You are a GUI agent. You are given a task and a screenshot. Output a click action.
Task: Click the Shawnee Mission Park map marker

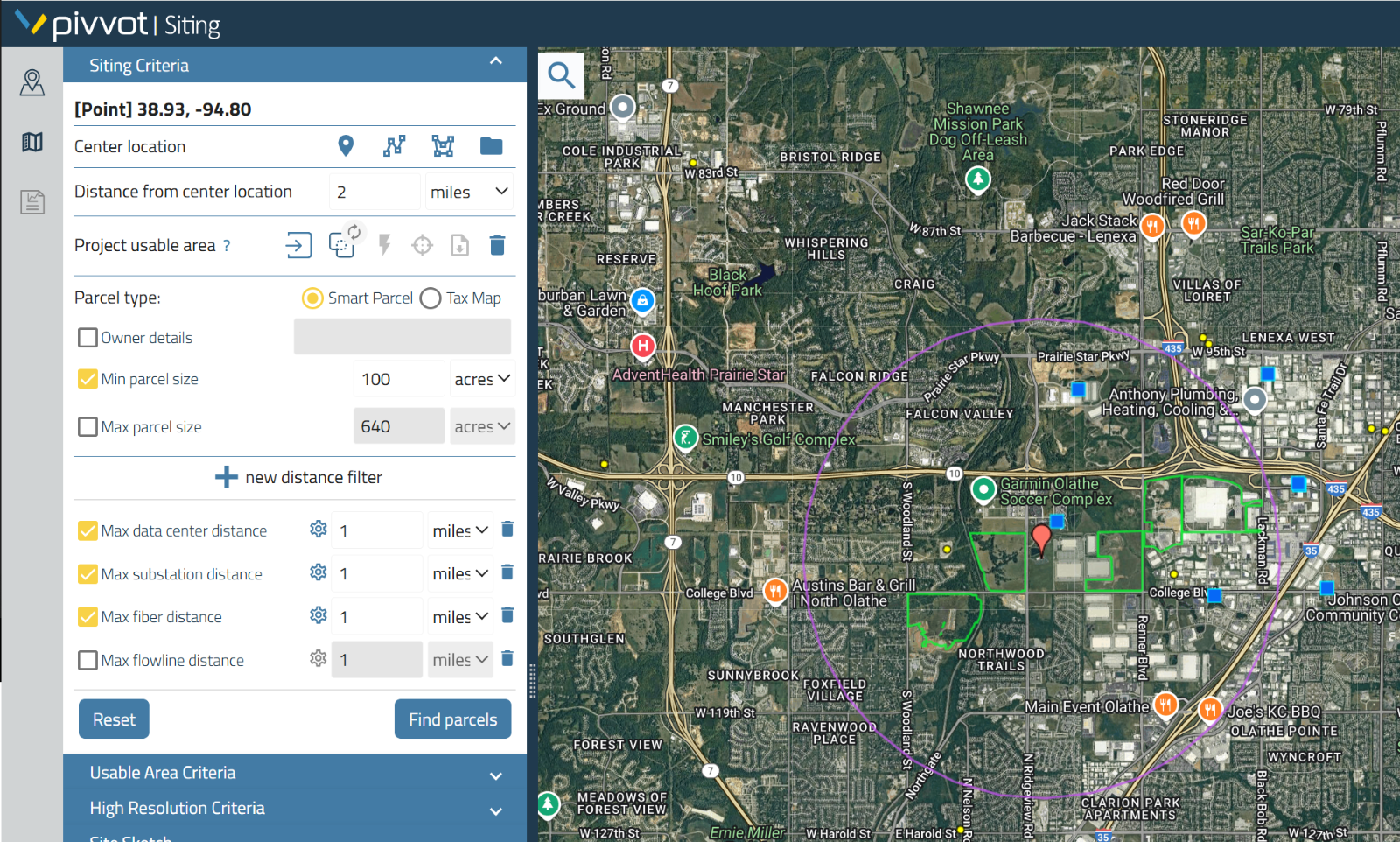point(977,179)
